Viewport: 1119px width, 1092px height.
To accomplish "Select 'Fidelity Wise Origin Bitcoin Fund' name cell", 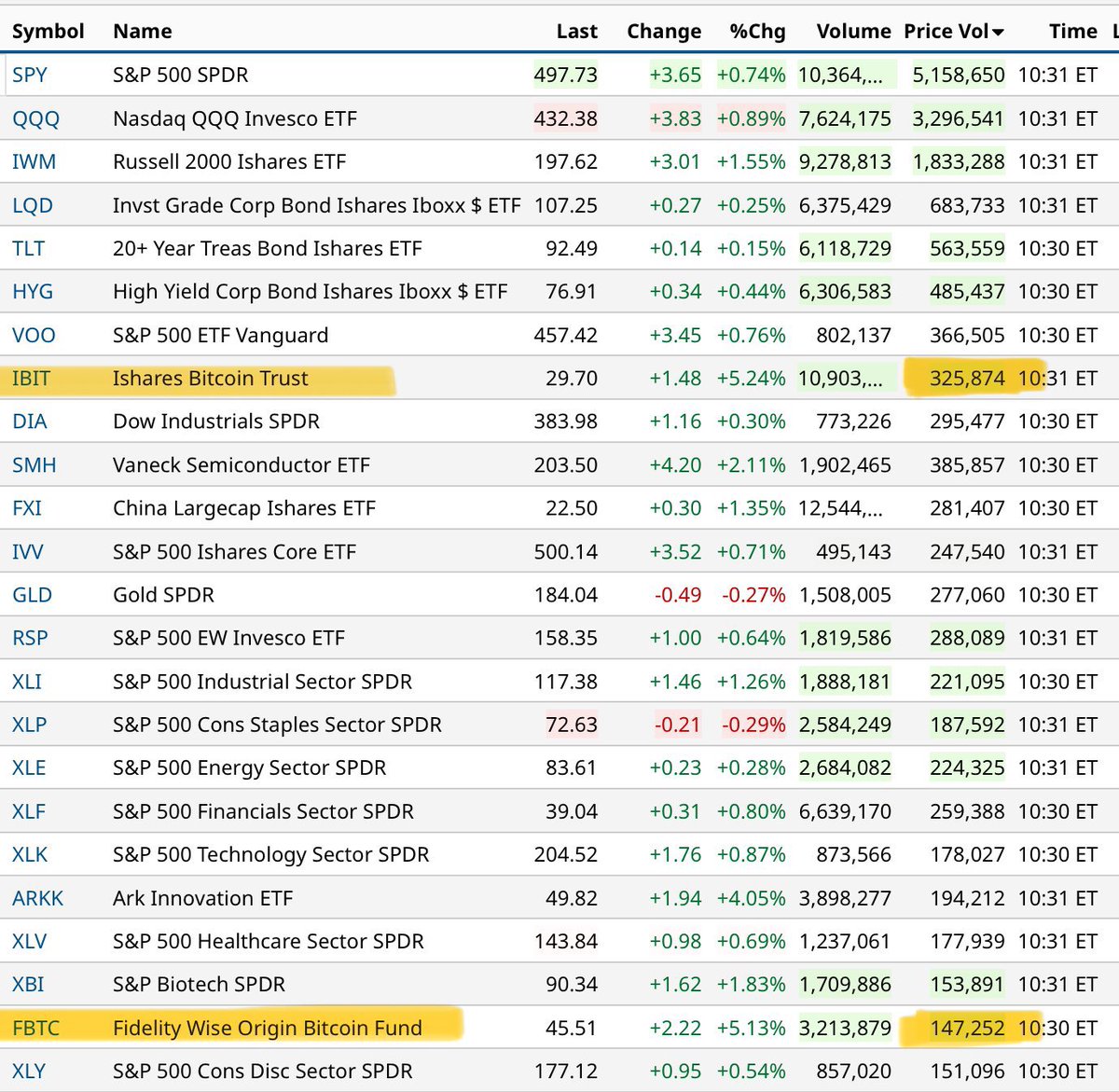I will [x=268, y=1028].
